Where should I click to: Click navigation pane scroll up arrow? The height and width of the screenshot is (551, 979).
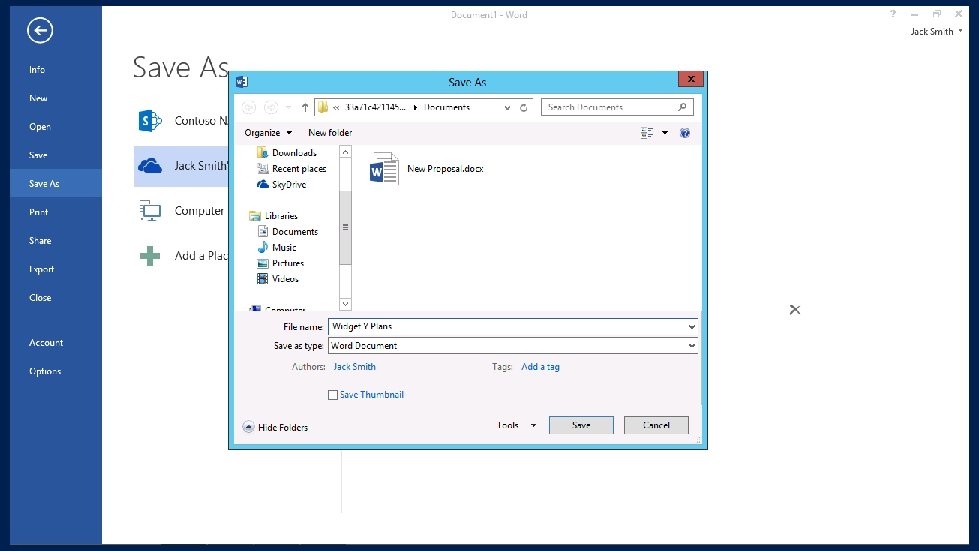[x=345, y=152]
